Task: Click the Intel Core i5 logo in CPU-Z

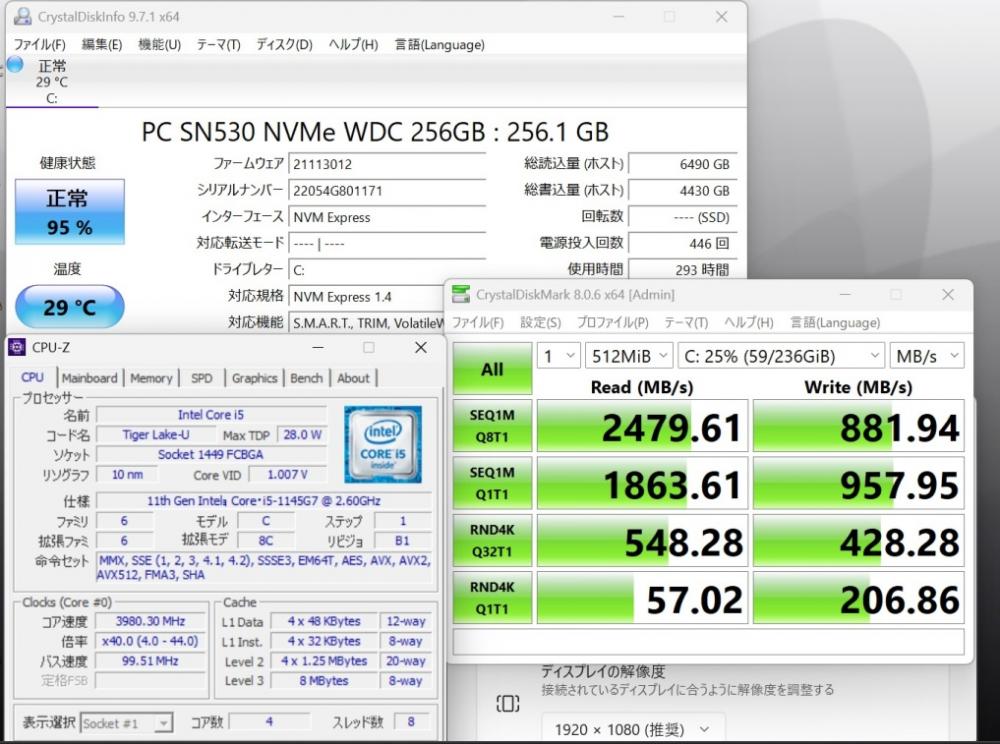Action: click(383, 444)
